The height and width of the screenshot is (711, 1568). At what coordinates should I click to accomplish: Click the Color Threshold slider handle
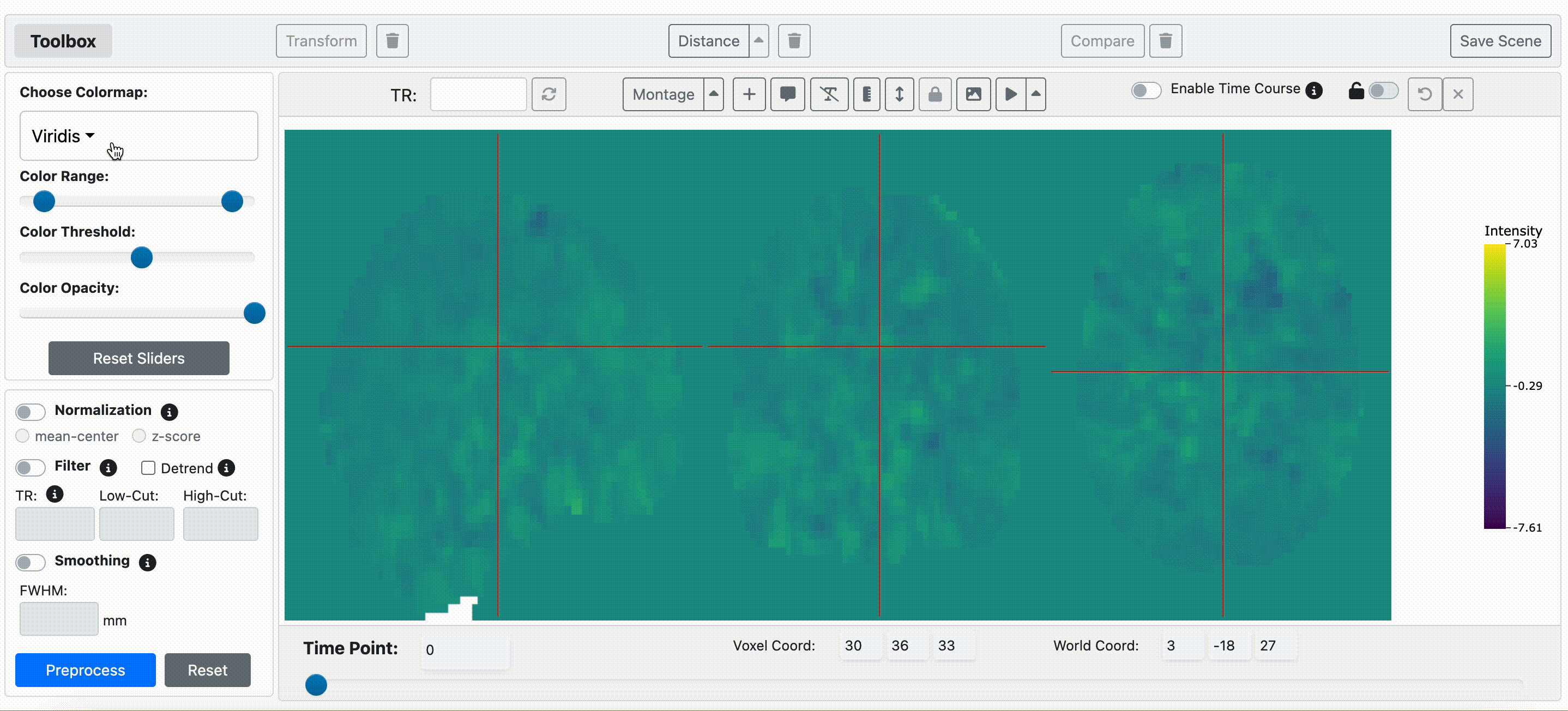pos(142,257)
